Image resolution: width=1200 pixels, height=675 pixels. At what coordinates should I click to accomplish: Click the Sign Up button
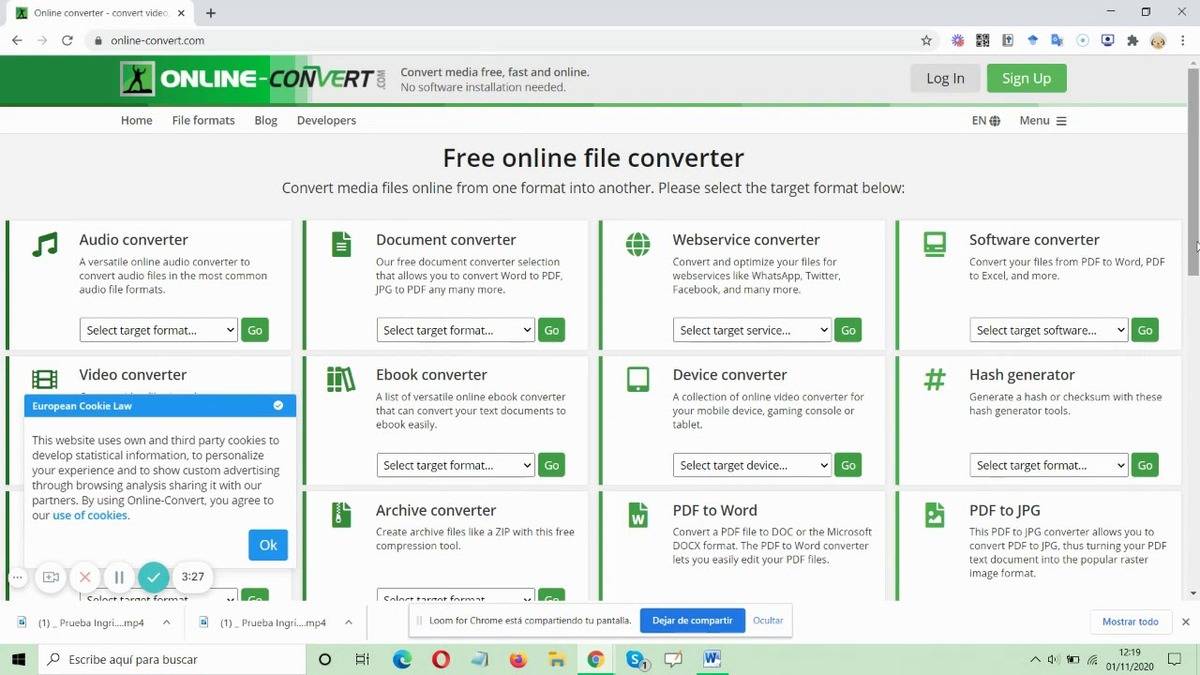pyautogui.click(x=1026, y=78)
